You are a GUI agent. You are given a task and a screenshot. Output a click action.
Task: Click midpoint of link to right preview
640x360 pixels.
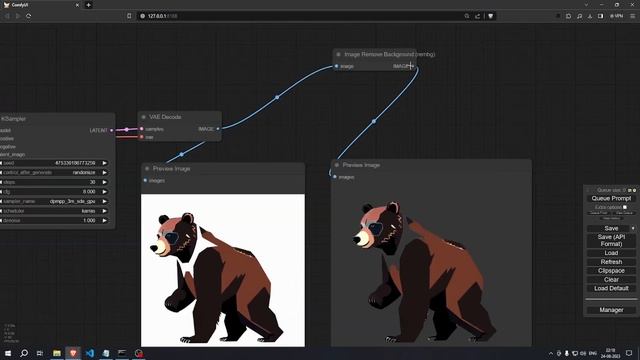click(x=373, y=121)
